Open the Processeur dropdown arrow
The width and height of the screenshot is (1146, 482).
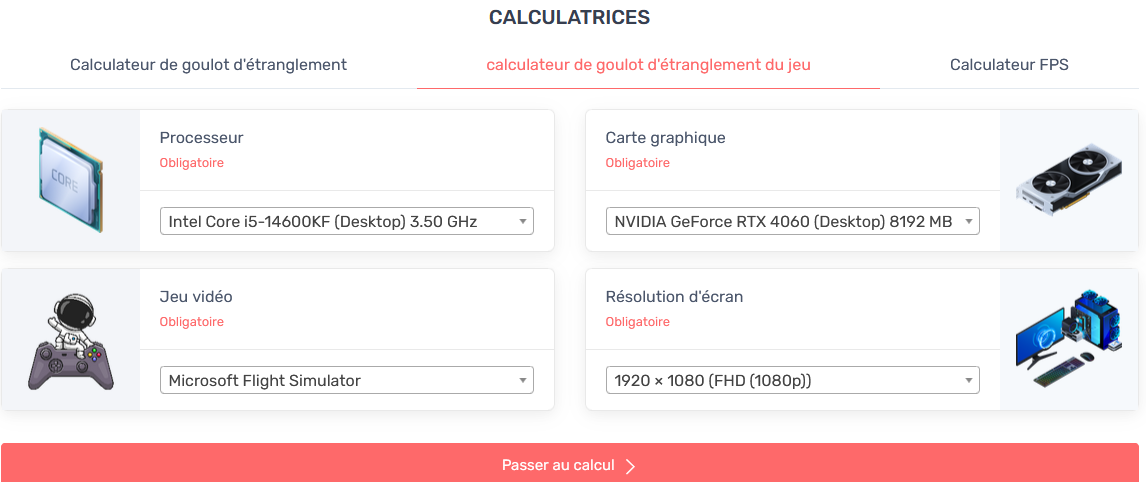[x=523, y=222]
